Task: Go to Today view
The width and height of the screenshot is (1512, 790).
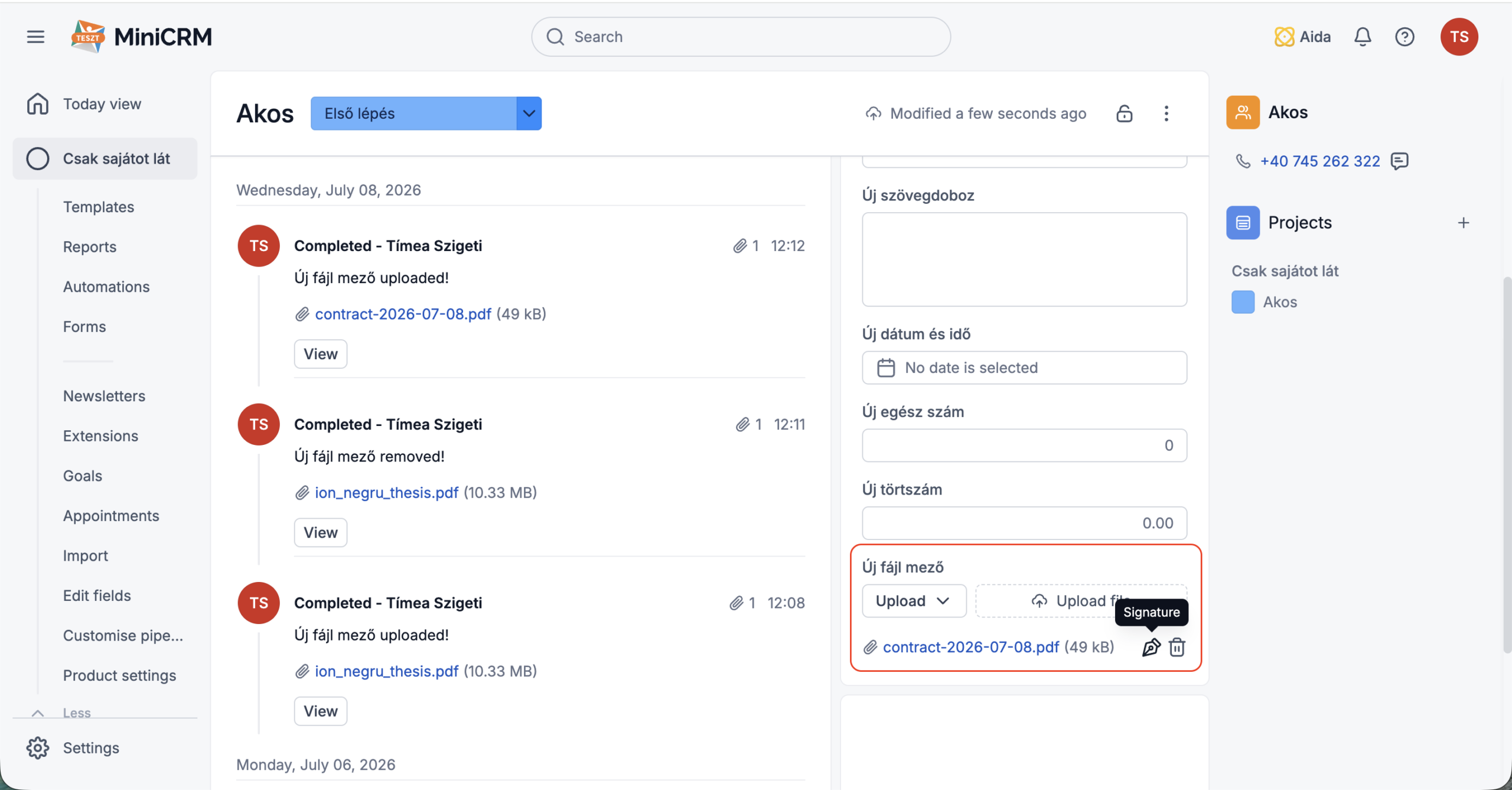Action: 102,104
